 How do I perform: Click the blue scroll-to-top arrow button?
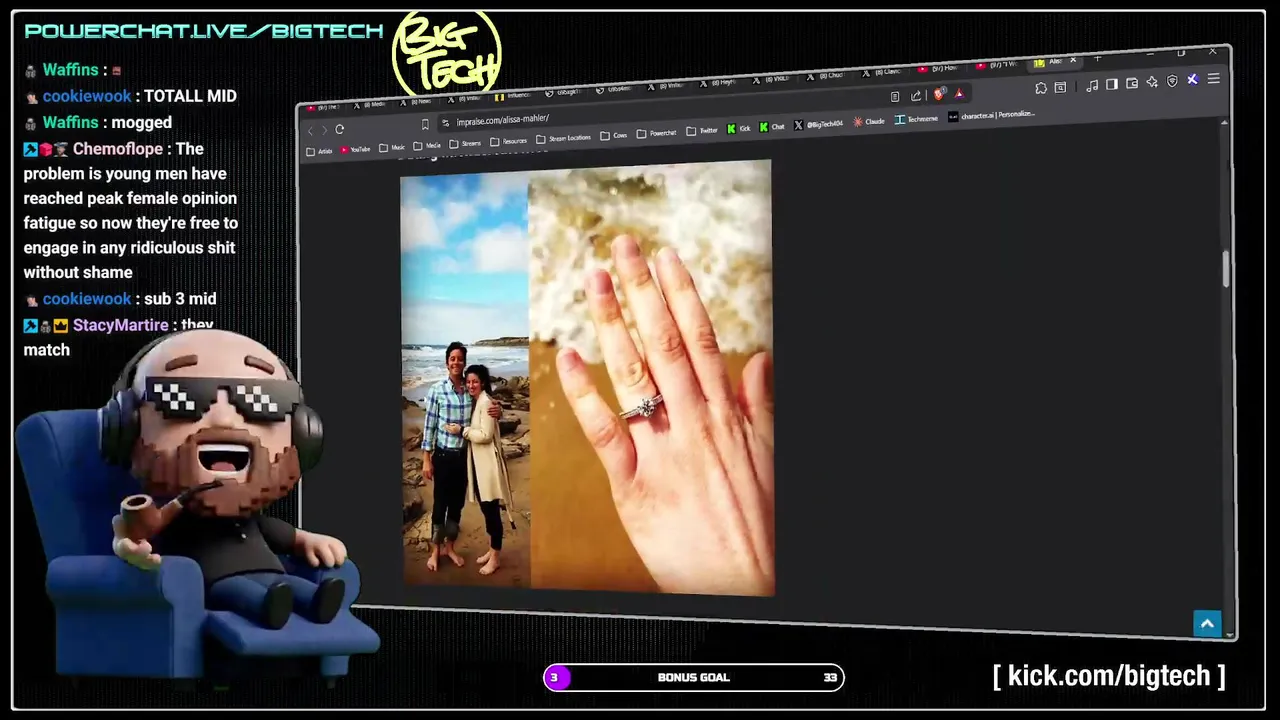pyautogui.click(x=1207, y=624)
